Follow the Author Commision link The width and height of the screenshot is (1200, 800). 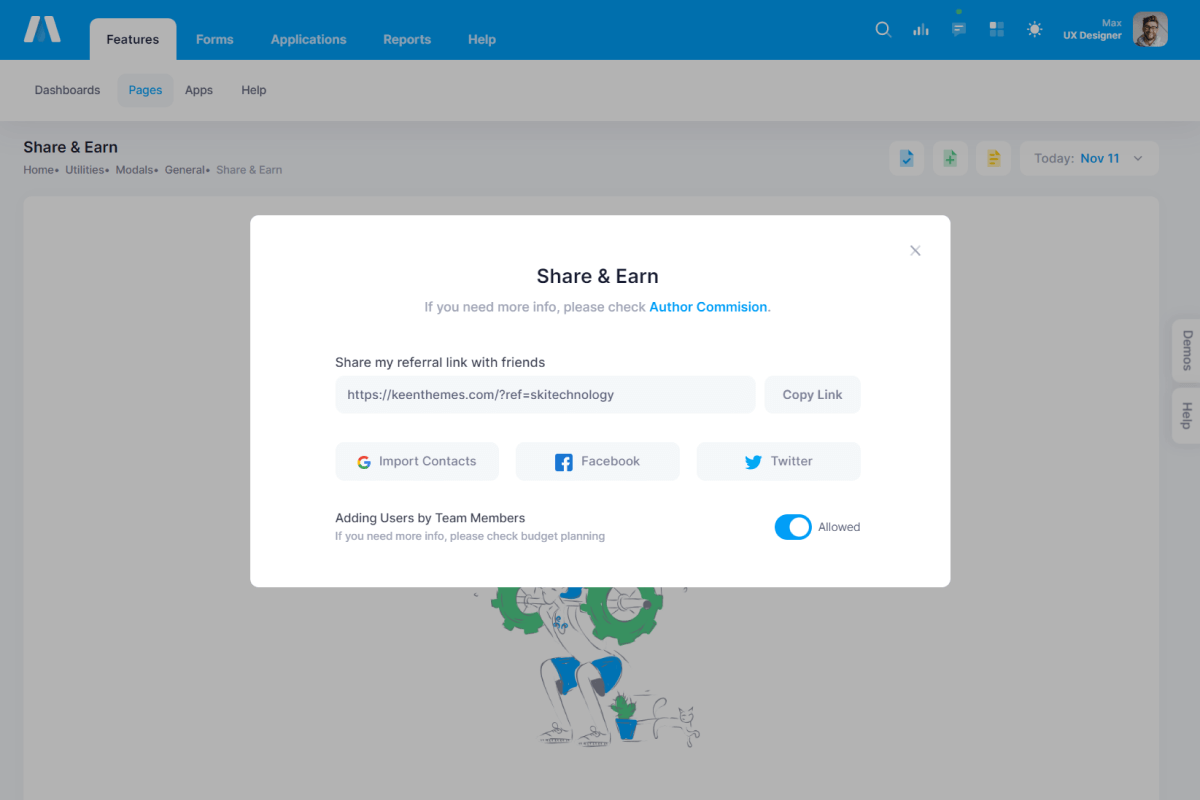(x=708, y=307)
